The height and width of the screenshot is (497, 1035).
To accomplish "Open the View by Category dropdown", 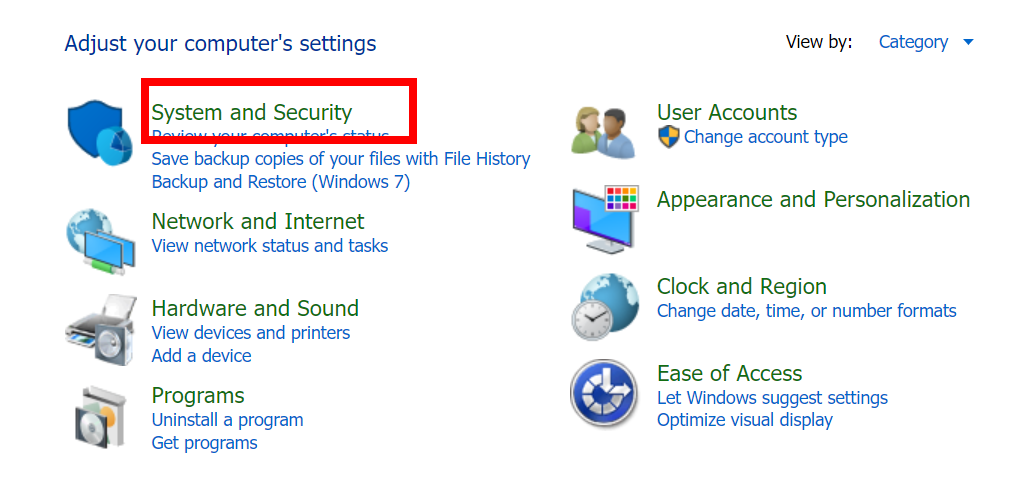I will pyautogui.click(x=913, y=42).
